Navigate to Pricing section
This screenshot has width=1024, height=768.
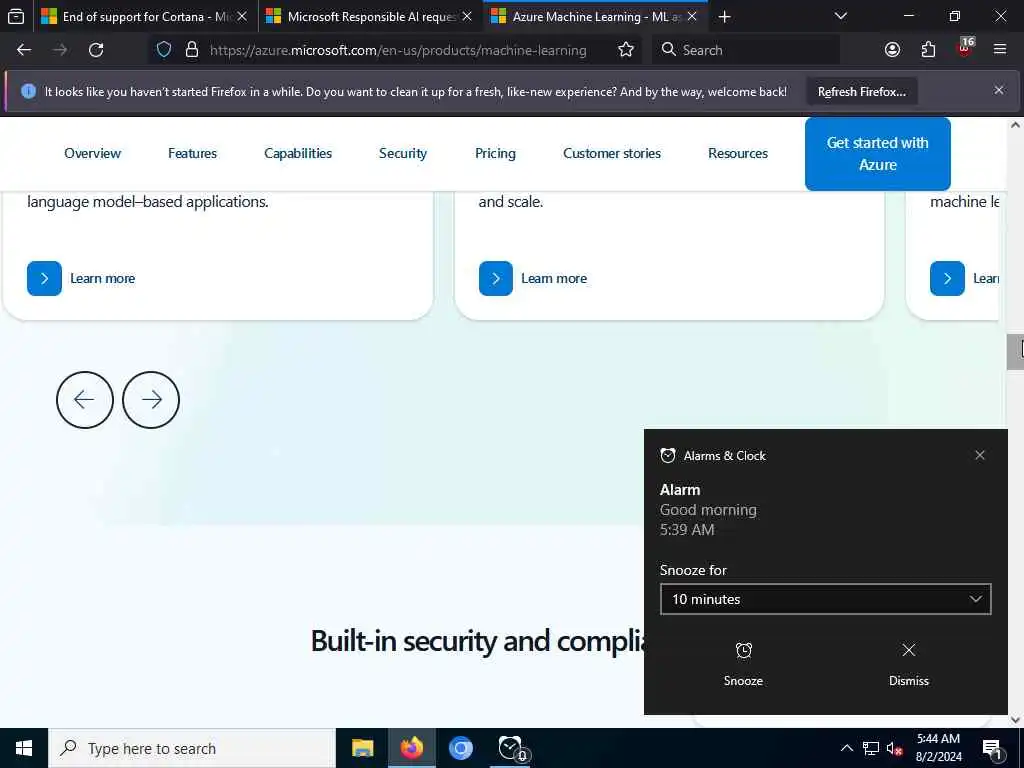point(495,153)
